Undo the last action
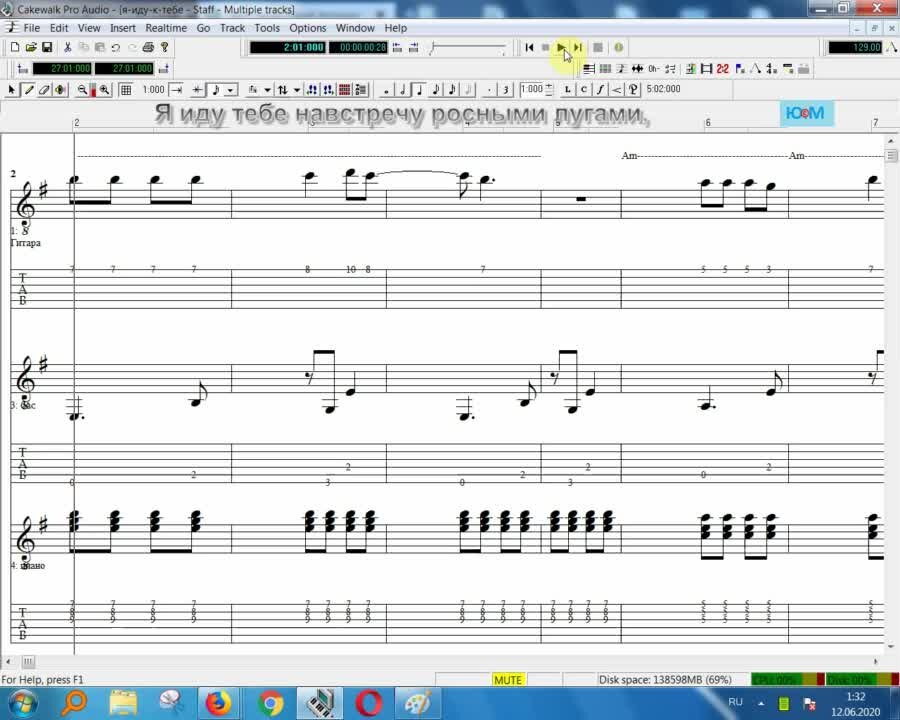The image size is (900, 720). (115, 48)
